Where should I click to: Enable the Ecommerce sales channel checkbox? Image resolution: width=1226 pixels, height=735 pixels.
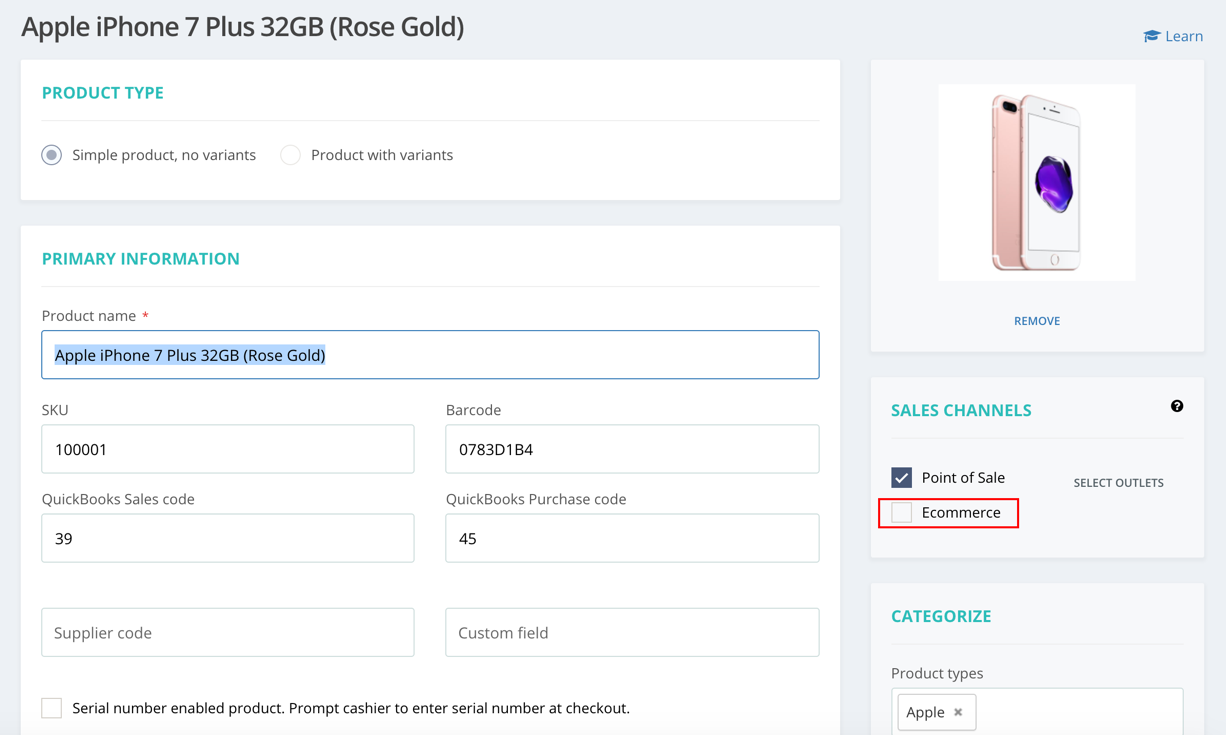[902, 513]
